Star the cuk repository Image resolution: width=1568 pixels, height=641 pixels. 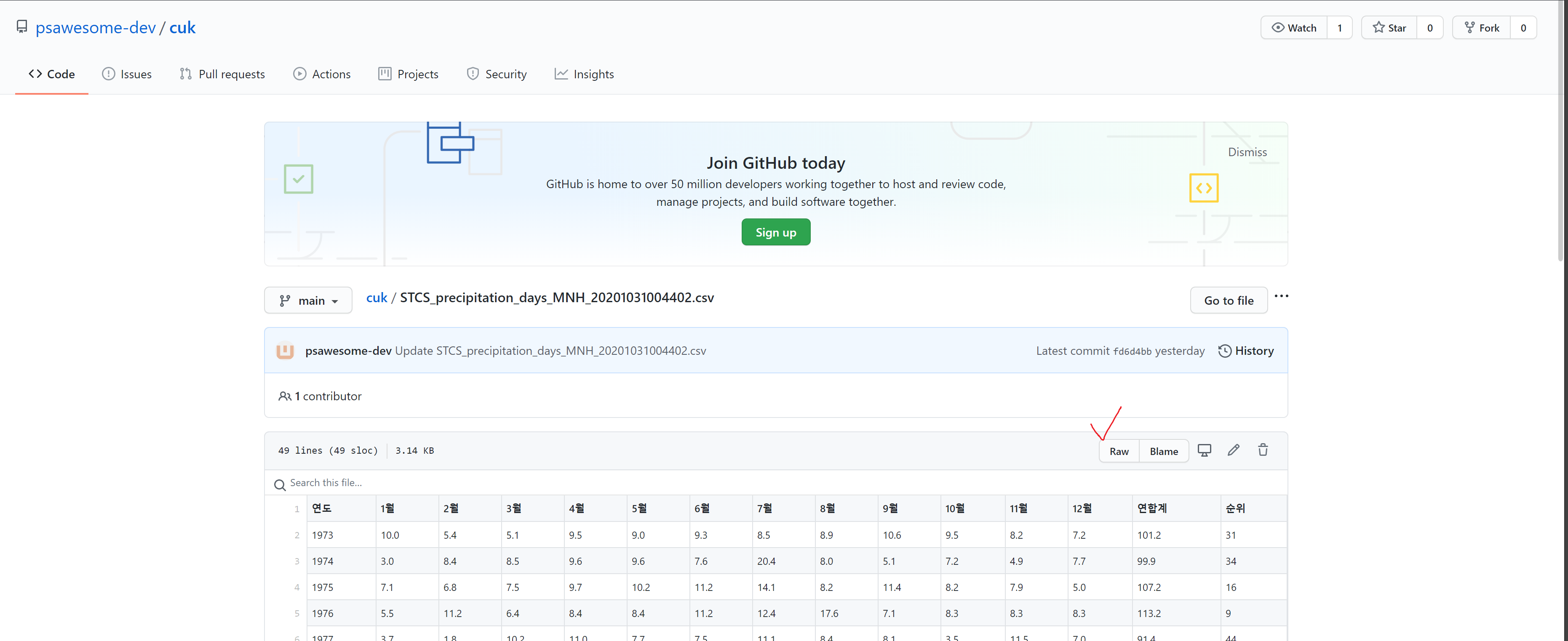[x=1390, y=28]
